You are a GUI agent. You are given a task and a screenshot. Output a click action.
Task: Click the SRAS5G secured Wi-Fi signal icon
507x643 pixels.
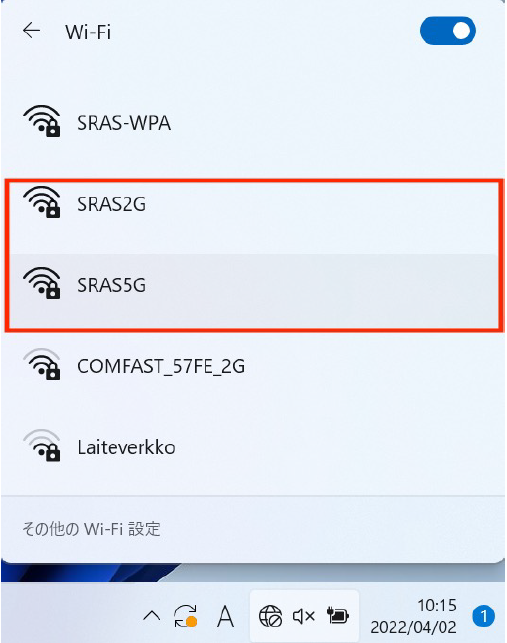(x=42, y=283)
